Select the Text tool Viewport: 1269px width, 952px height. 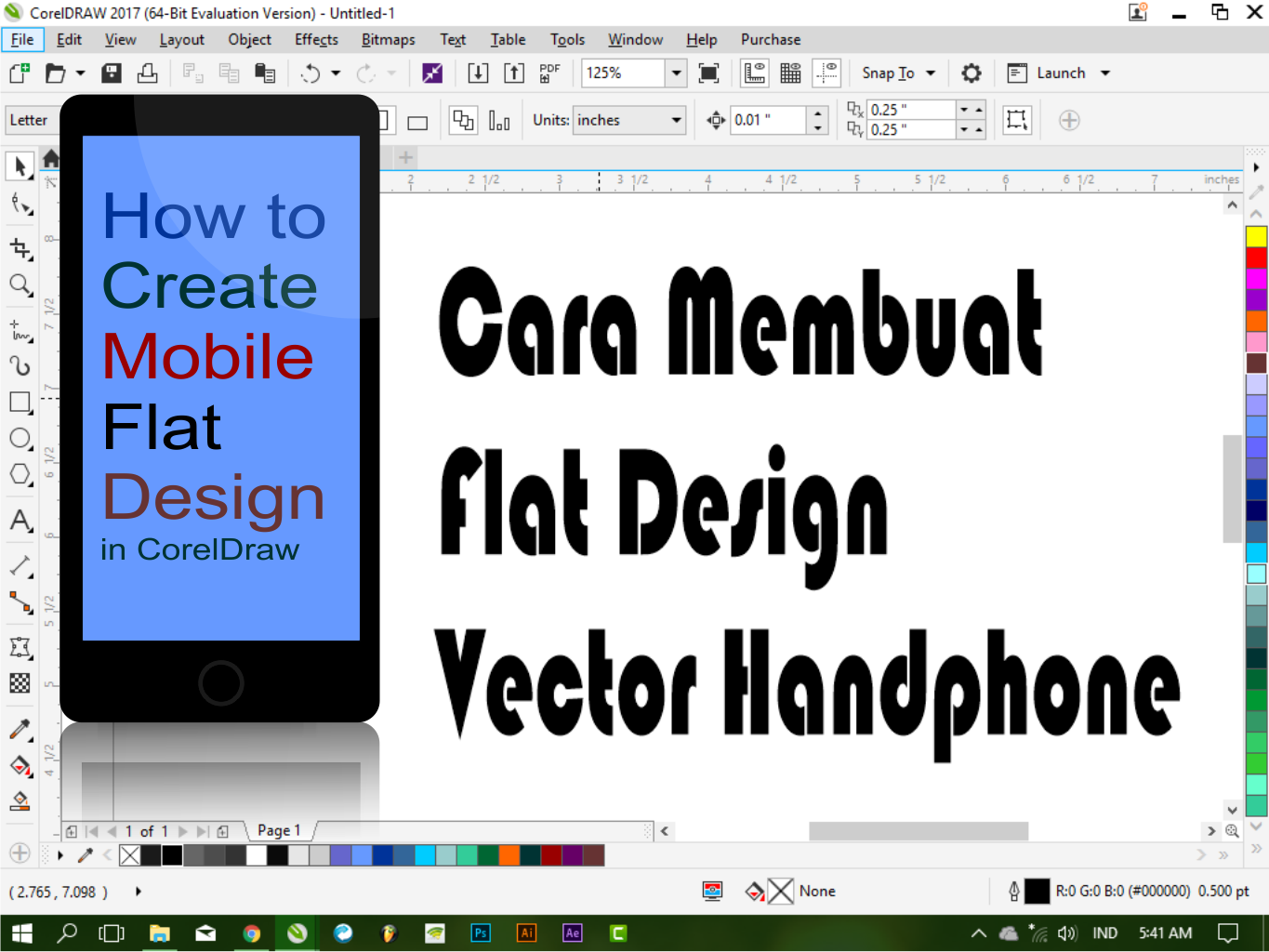point(20,522)
